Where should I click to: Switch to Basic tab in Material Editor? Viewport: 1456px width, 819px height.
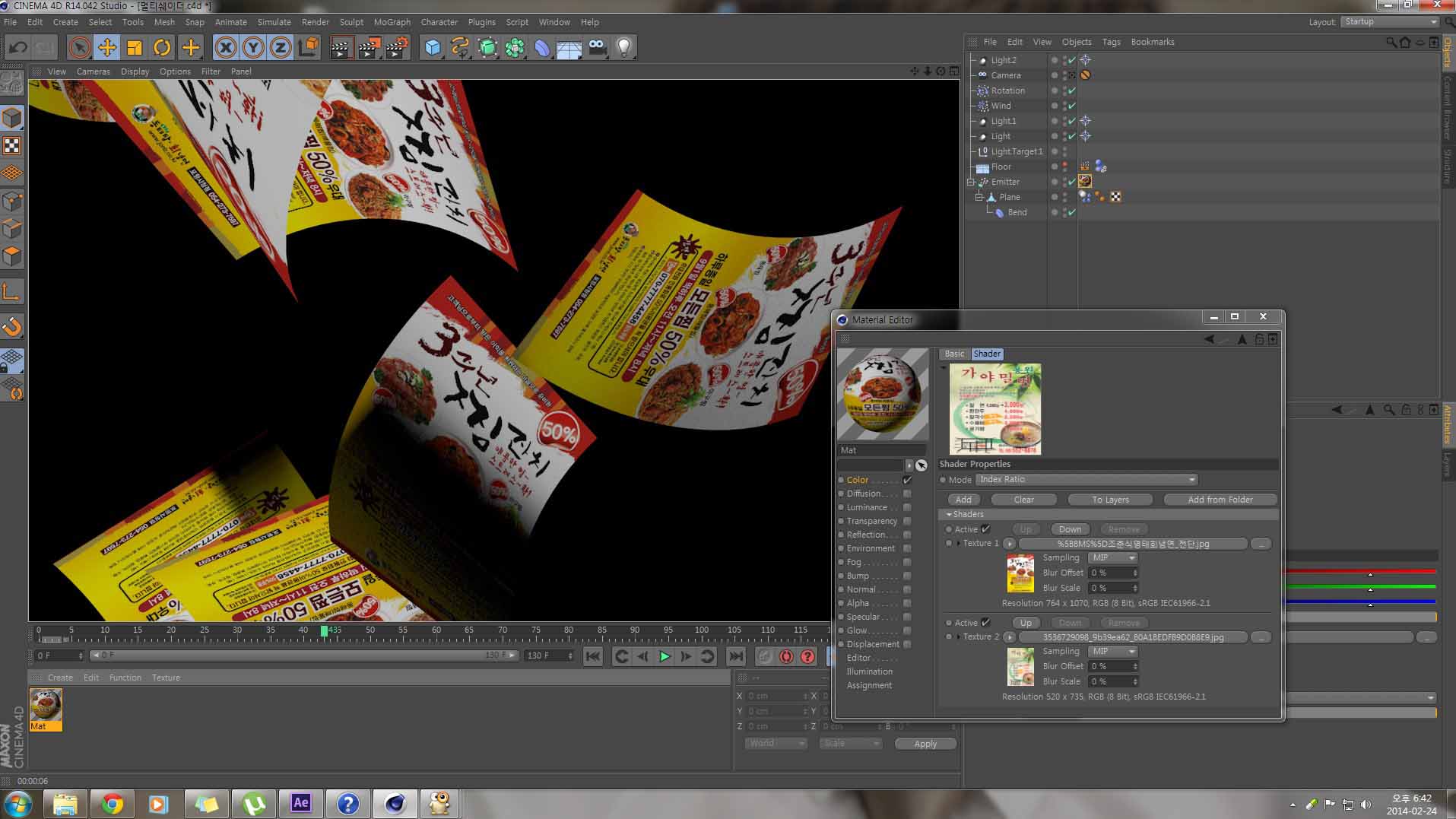[954, 354]
